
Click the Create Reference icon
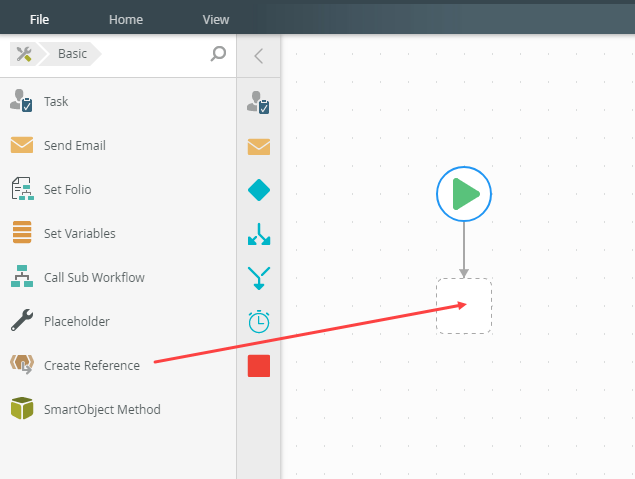22,364
